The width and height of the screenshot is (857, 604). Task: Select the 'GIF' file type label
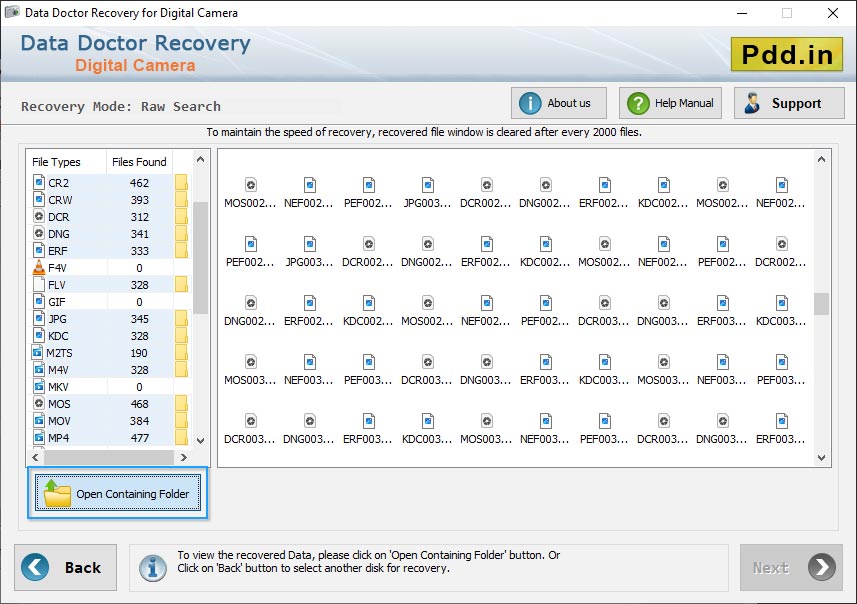[57, 301]
